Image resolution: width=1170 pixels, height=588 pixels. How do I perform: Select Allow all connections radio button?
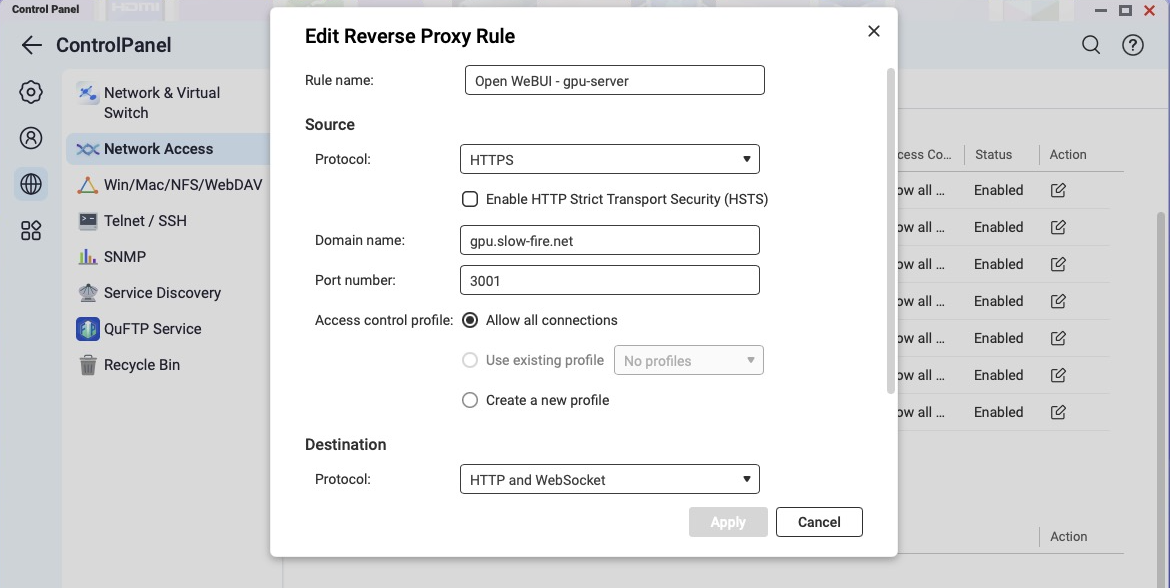(x=470, y=320)
